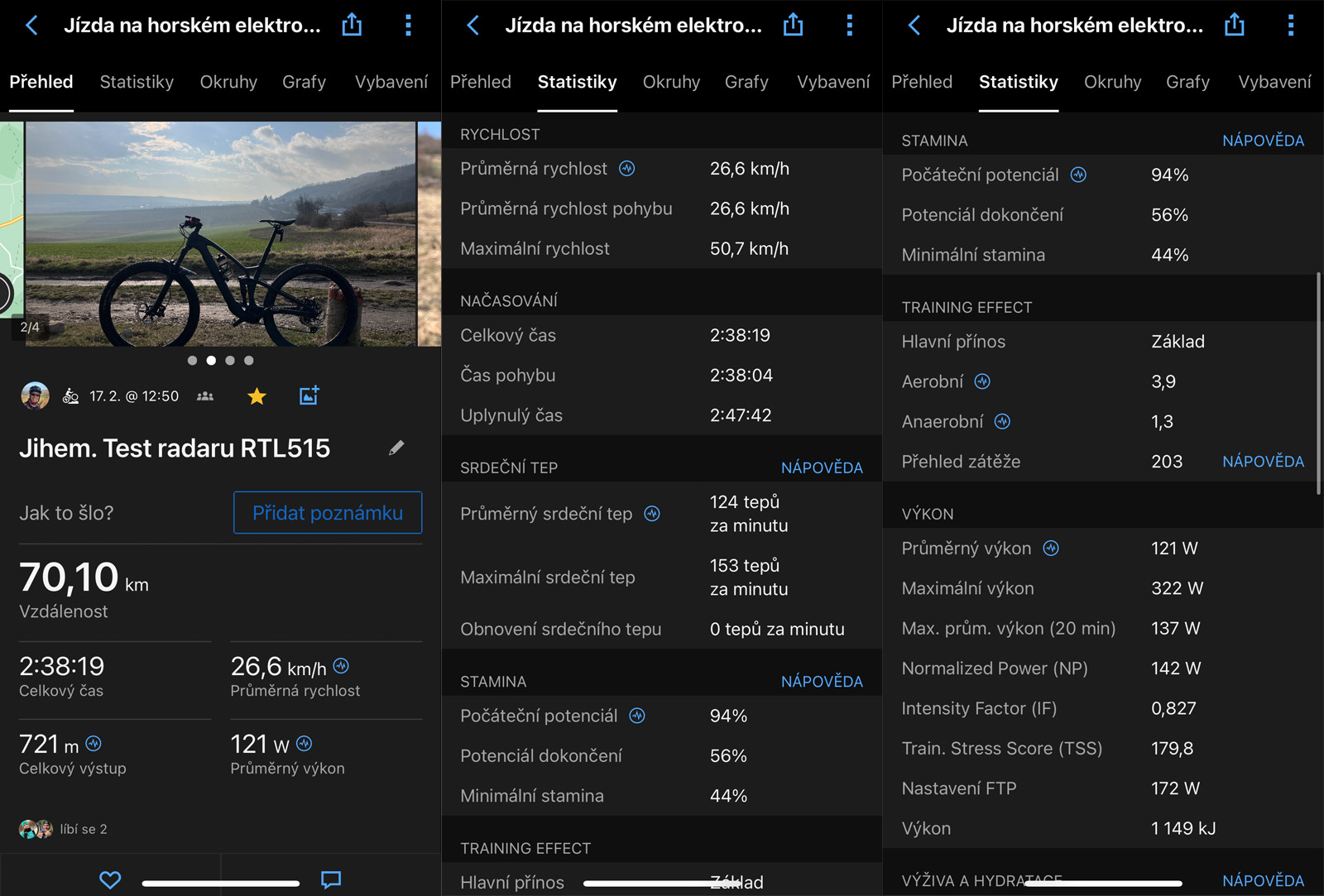Open three-dot menu in the right panel
1324x896 pixels.
click(1290, 25)
